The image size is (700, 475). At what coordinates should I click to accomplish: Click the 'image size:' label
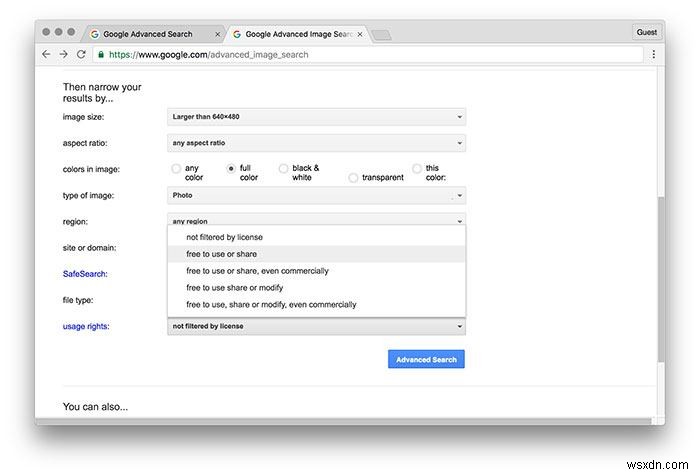83,117
